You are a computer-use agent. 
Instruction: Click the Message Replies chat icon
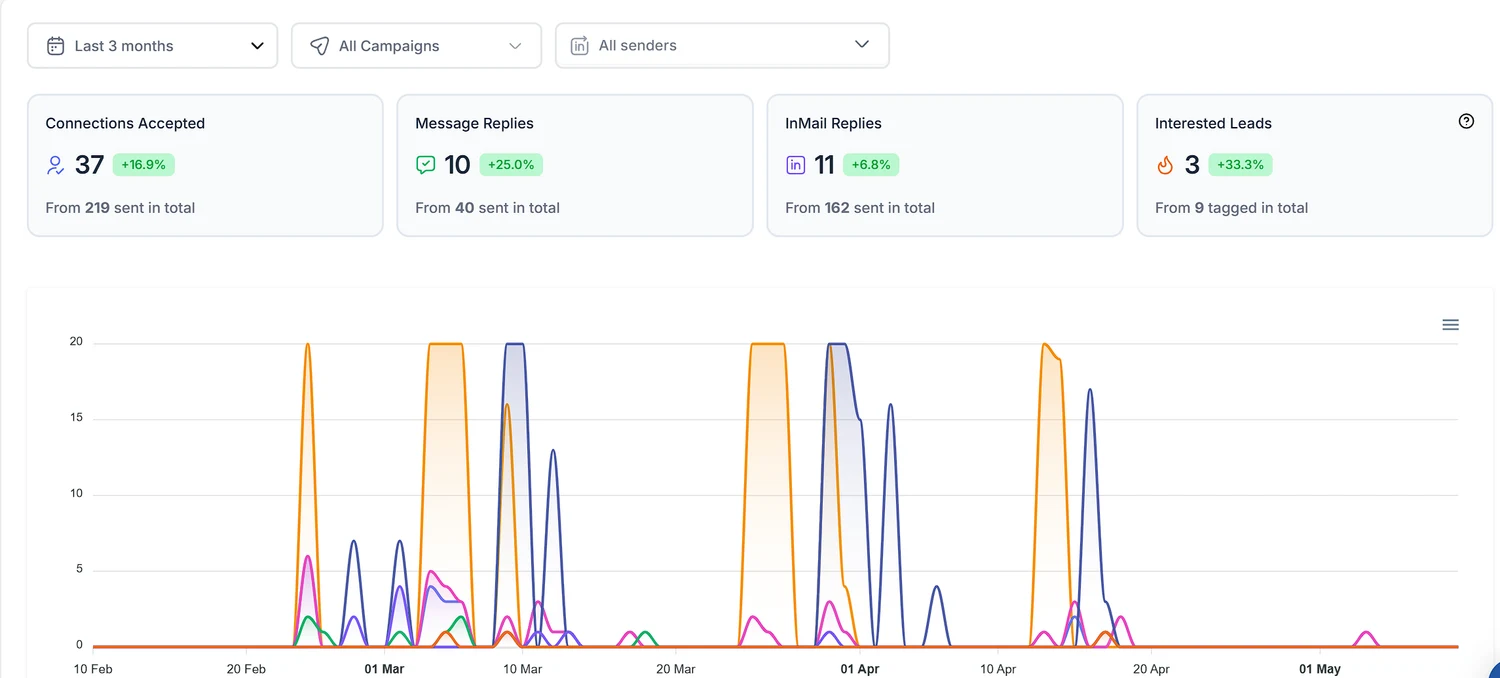point(426,165)
